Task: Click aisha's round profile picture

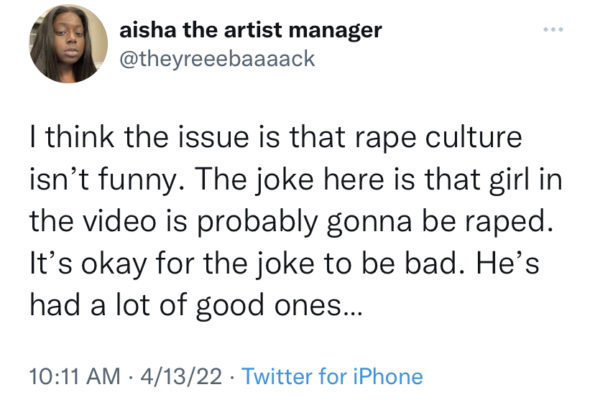Action: click(68, 44)
